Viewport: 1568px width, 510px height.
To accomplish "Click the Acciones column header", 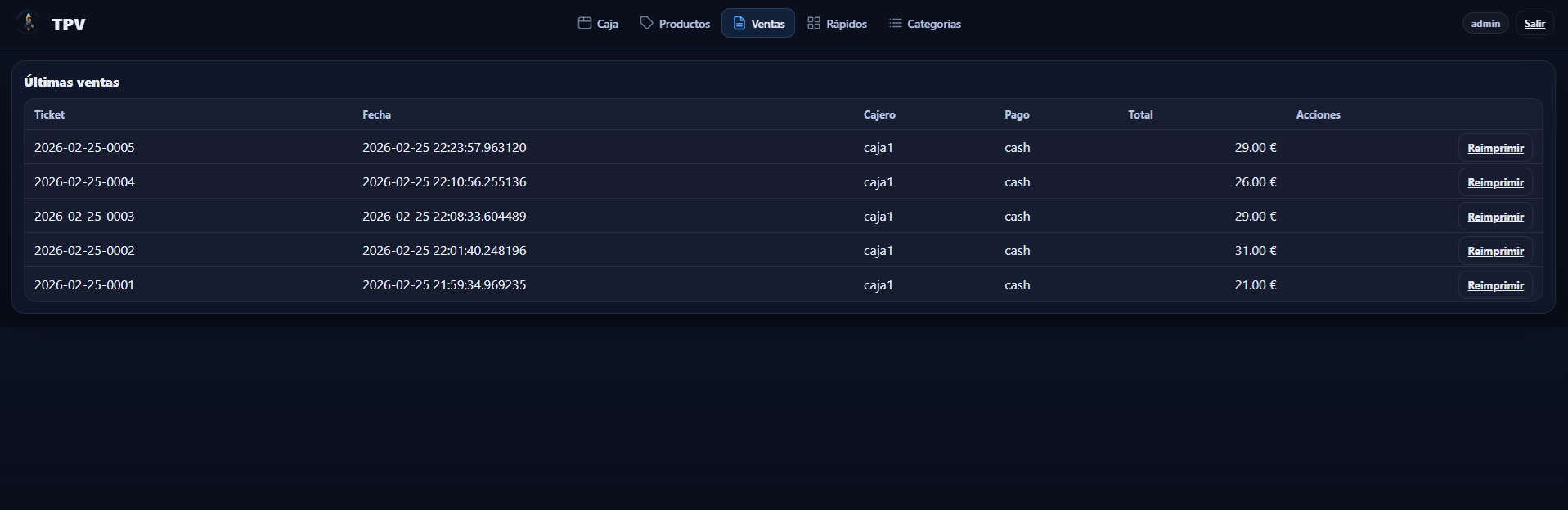I will [1318, 114].
